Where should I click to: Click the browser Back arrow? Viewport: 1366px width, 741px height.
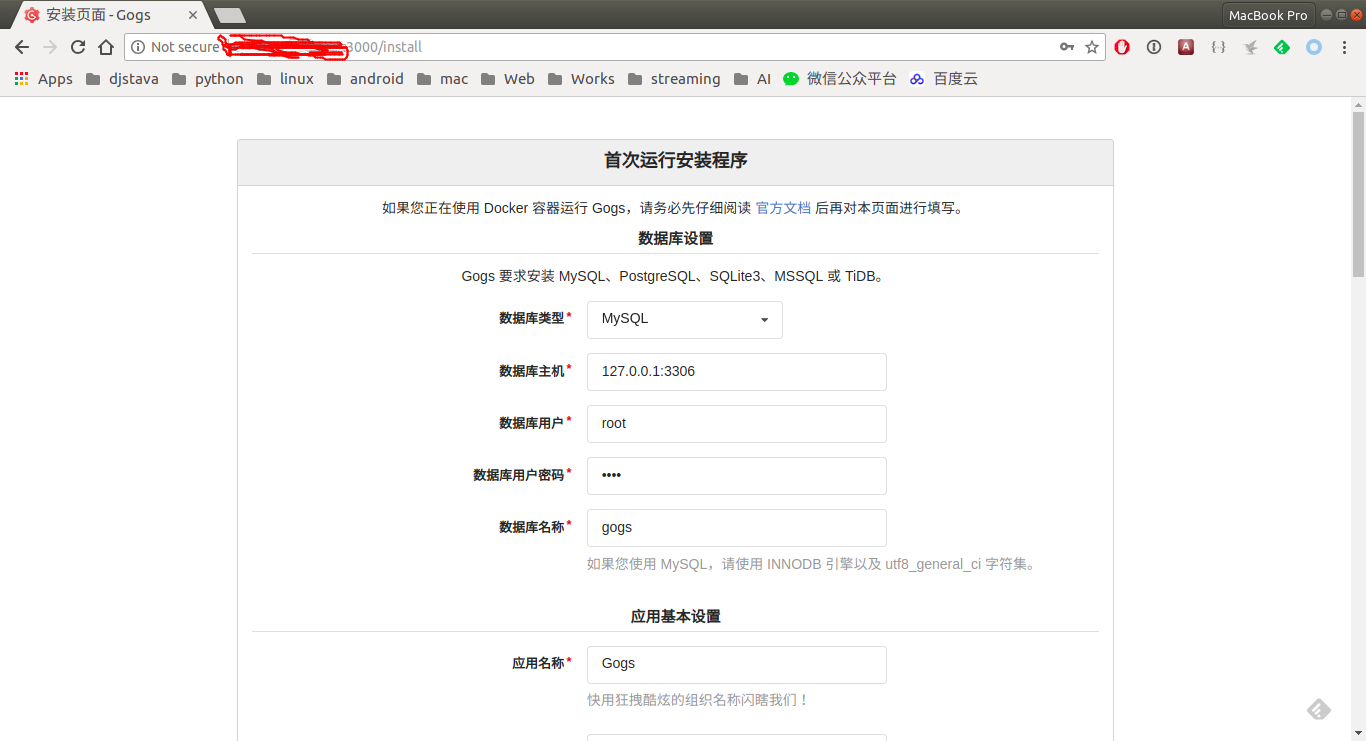(x=22, y=47)
